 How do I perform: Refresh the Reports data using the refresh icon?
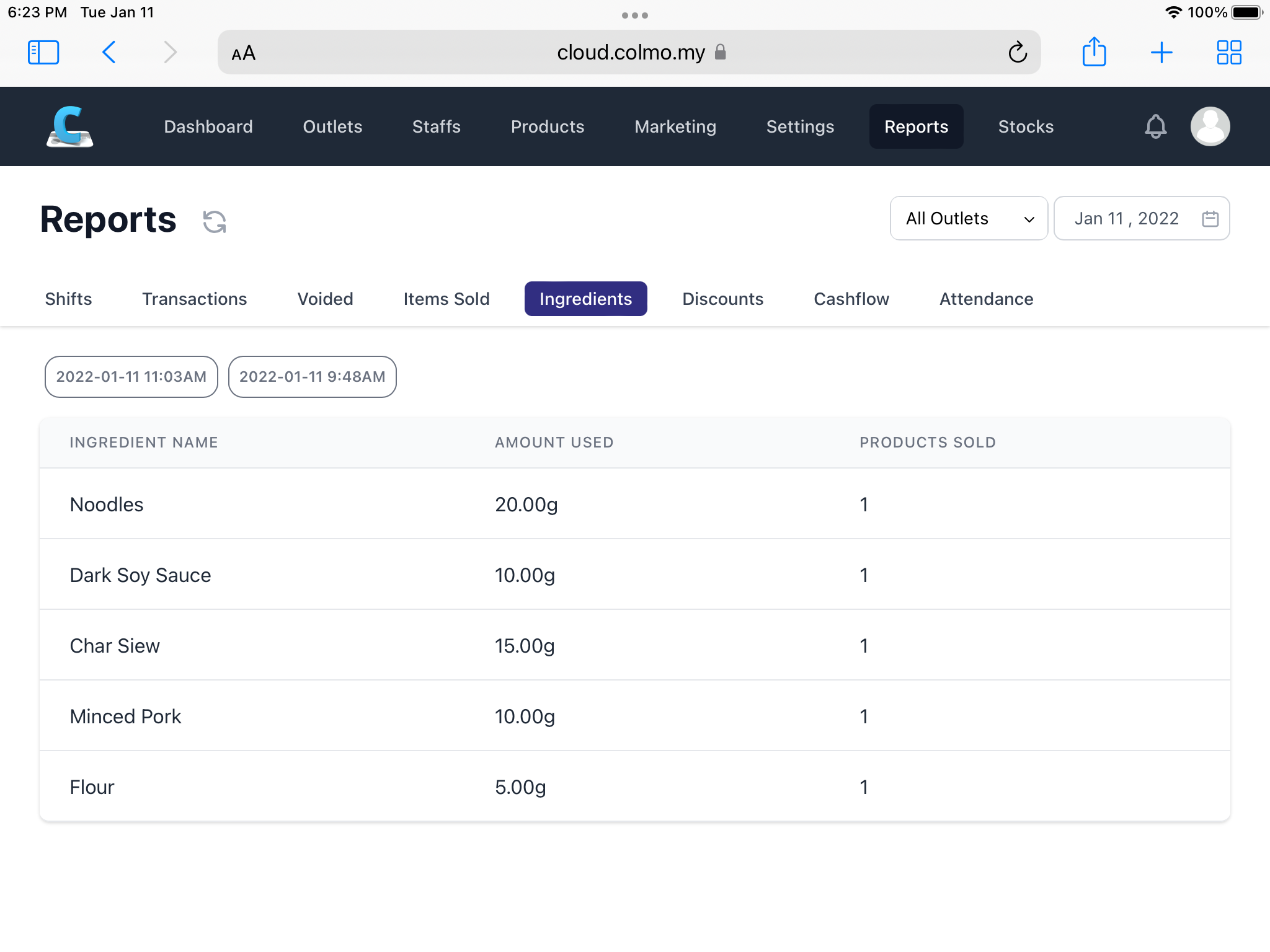[213, 220]
